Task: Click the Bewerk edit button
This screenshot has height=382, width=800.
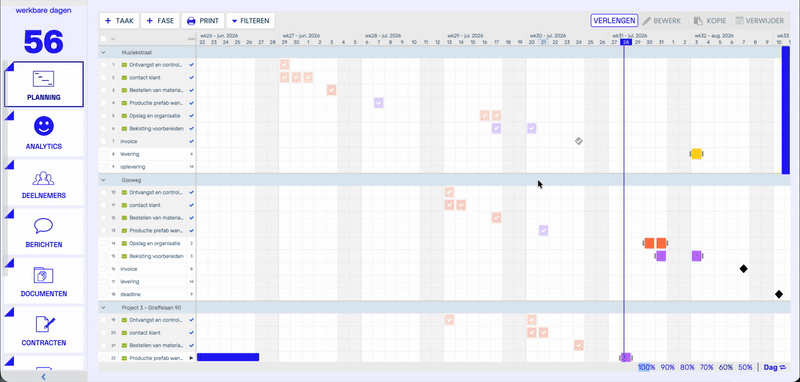Action: click(662, 21)
